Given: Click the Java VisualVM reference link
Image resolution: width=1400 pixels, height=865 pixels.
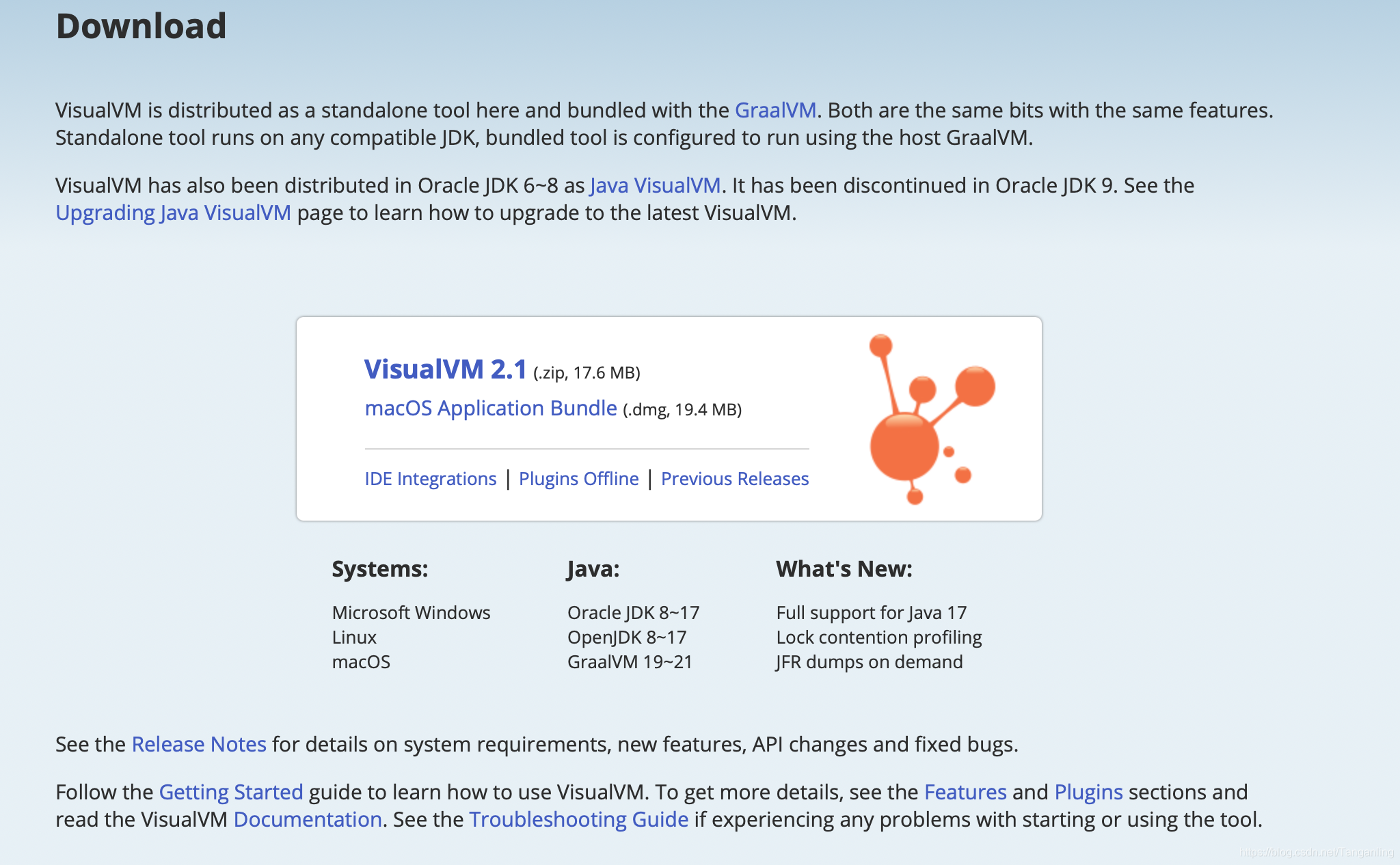Looking at the screenshot, I should (656, 184).
